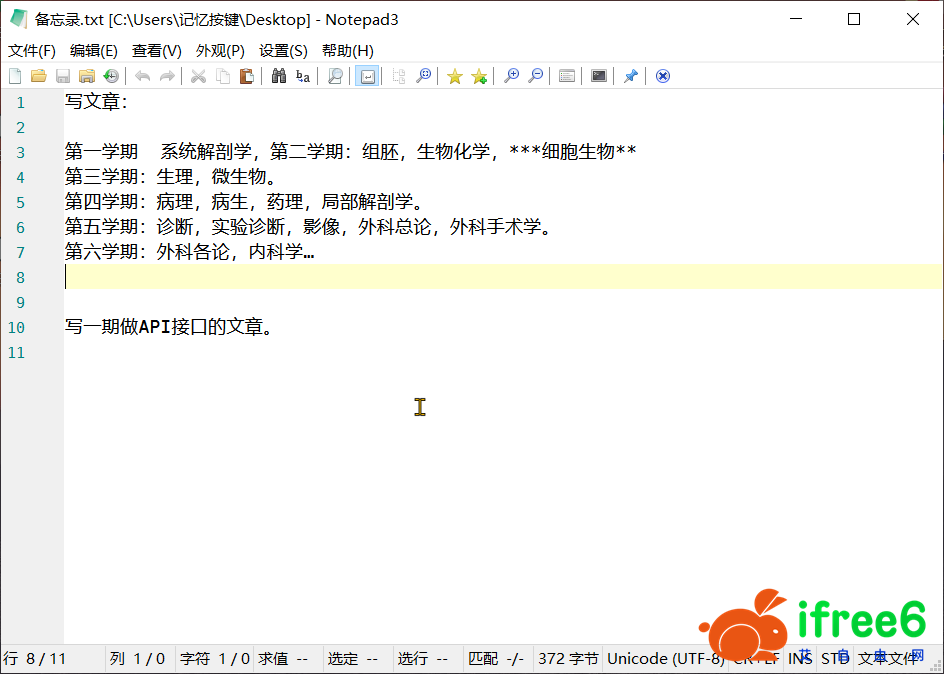Click the 行 8 / 11 status field

coord(35,658)
